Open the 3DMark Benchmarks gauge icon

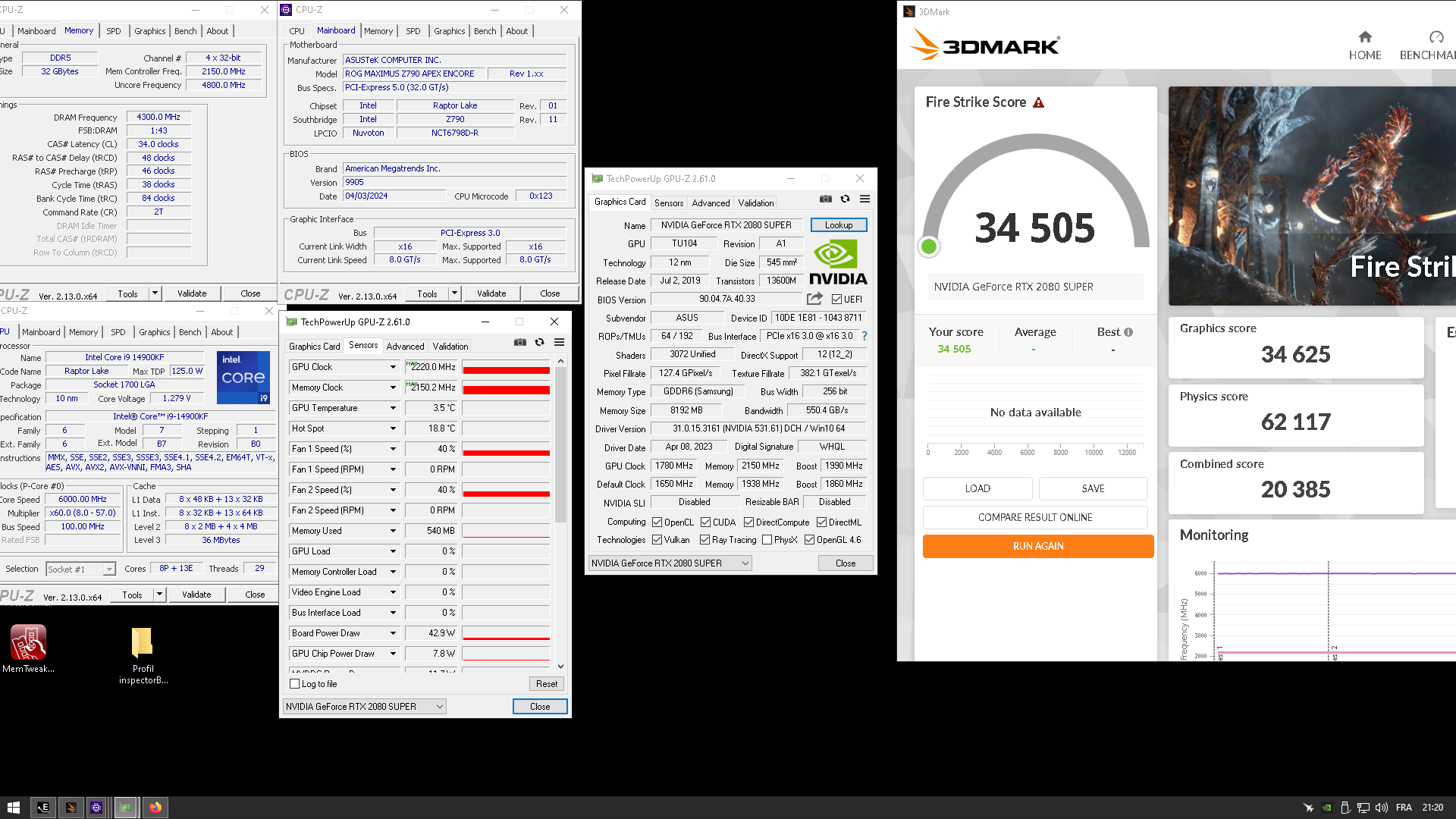[x=1436, y=37]
